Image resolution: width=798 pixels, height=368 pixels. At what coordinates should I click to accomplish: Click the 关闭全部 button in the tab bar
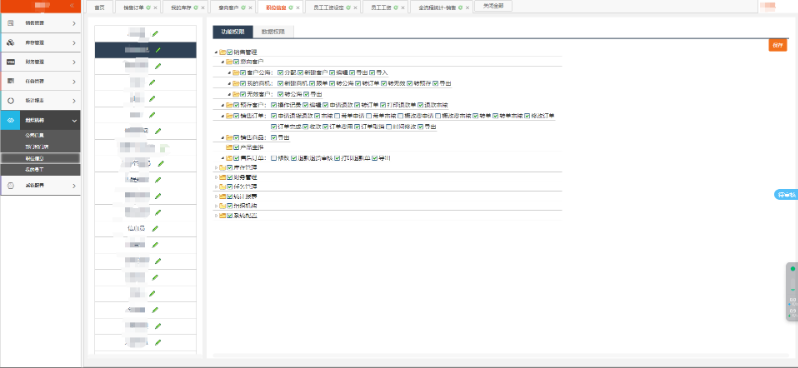(x=493, y=7)
